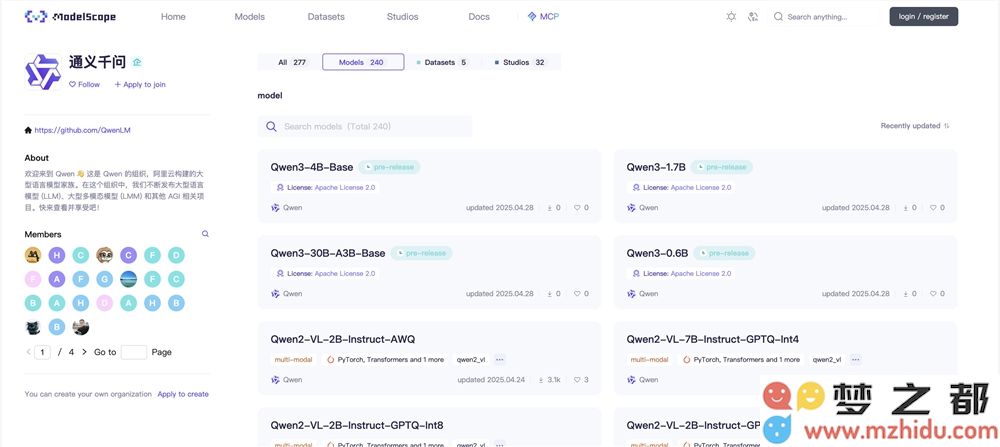Select the Studios 32 tab
Image resolution: width=1000 pixels, height=447 pixels.
click(520, 62)
